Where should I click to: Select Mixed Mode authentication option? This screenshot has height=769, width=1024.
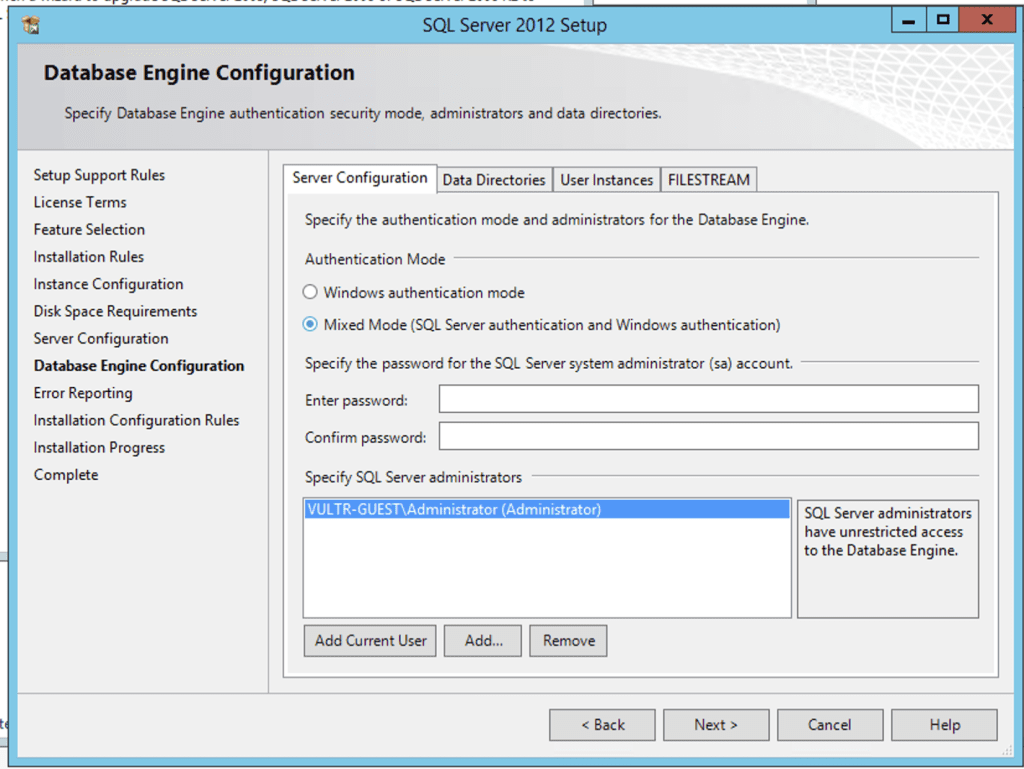pyautogui.click(x=310, y=325)
